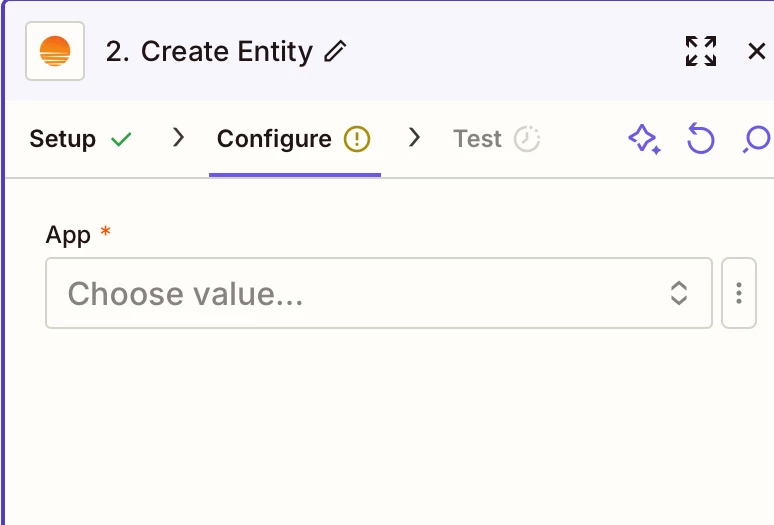Click the chevron between Configure and Test
This screenshot has height=525, width=774.
pos(415,138)
